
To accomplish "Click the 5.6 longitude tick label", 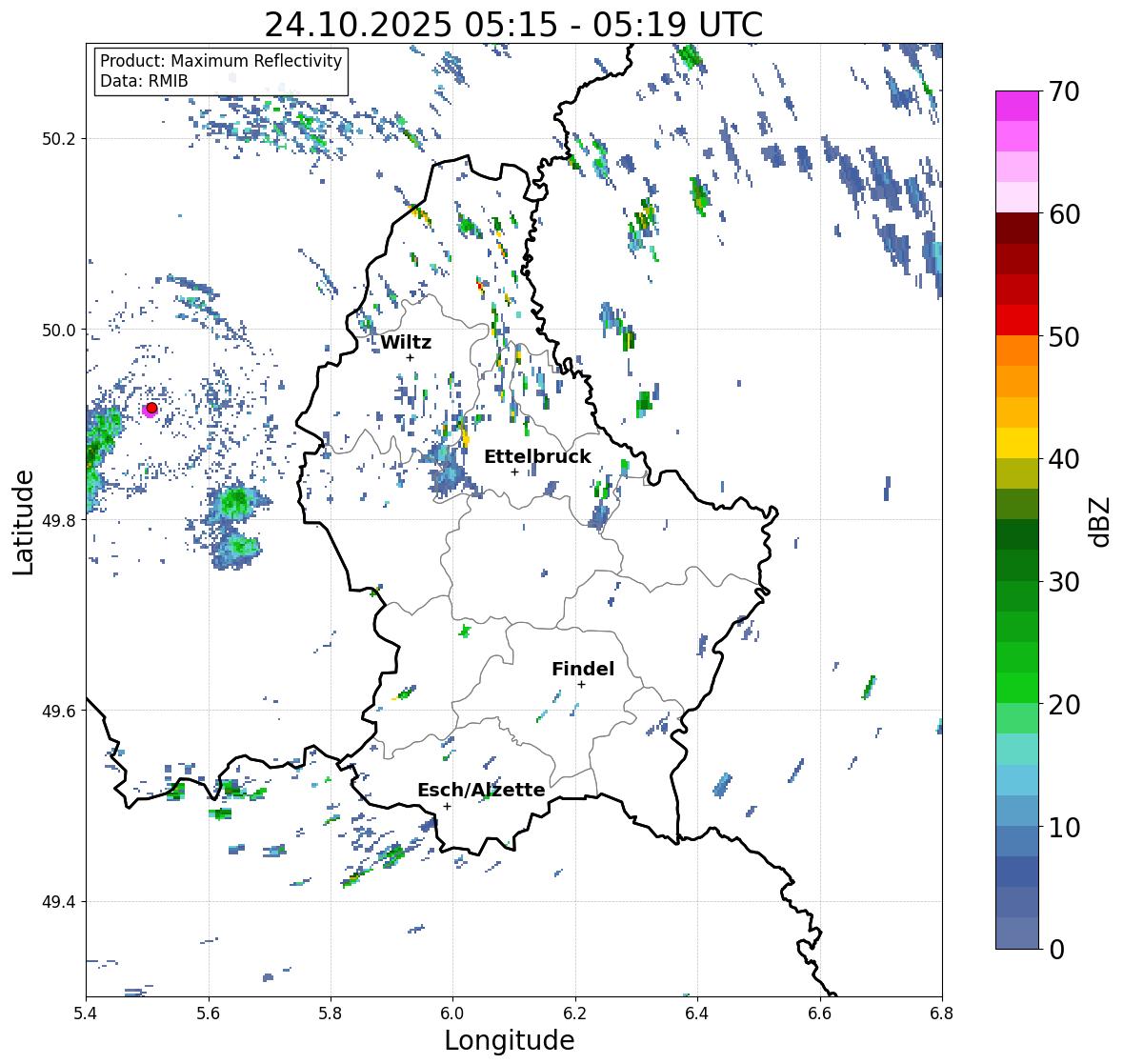I will (209, 1014).
